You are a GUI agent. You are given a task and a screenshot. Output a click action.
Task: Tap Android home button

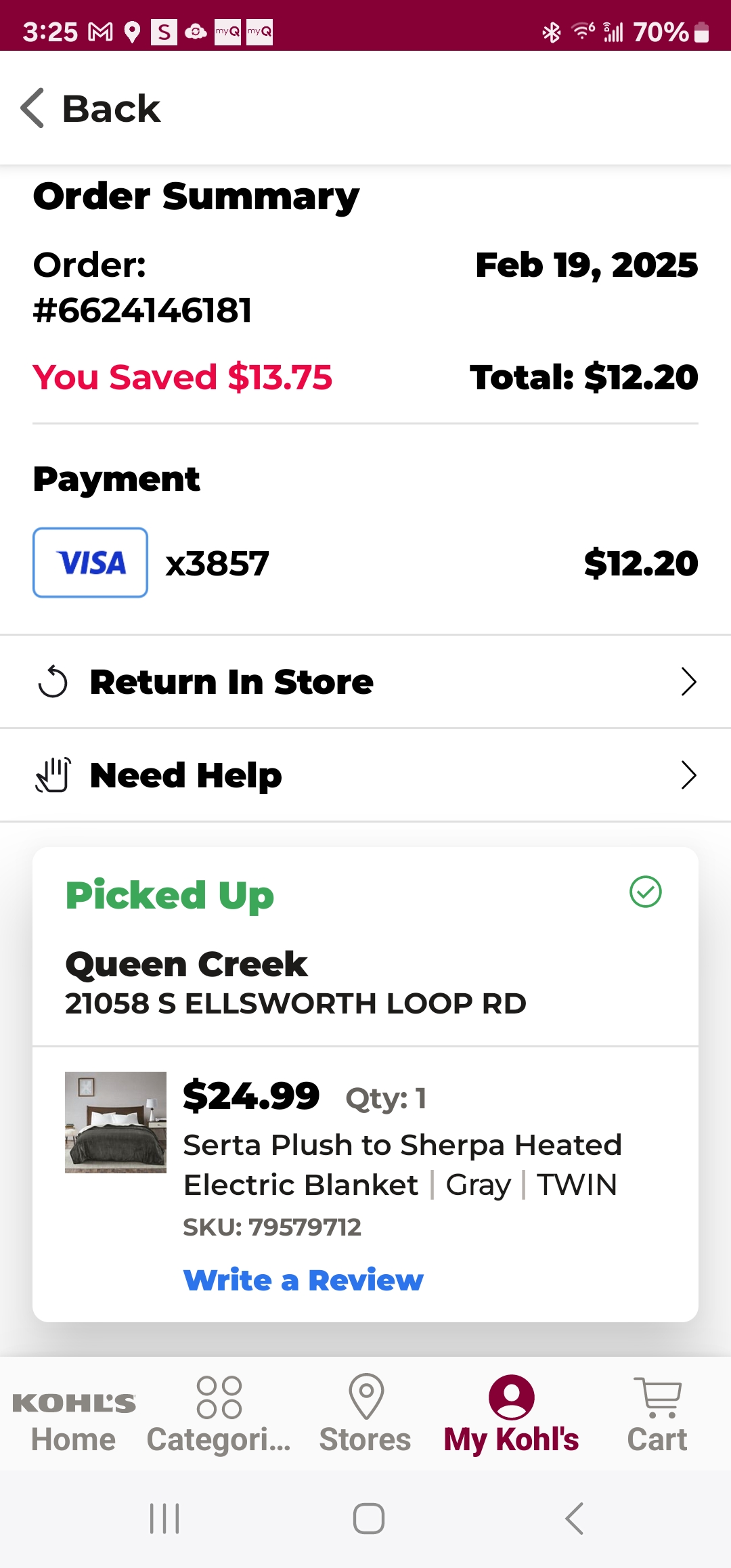(x=369, y=1519)
